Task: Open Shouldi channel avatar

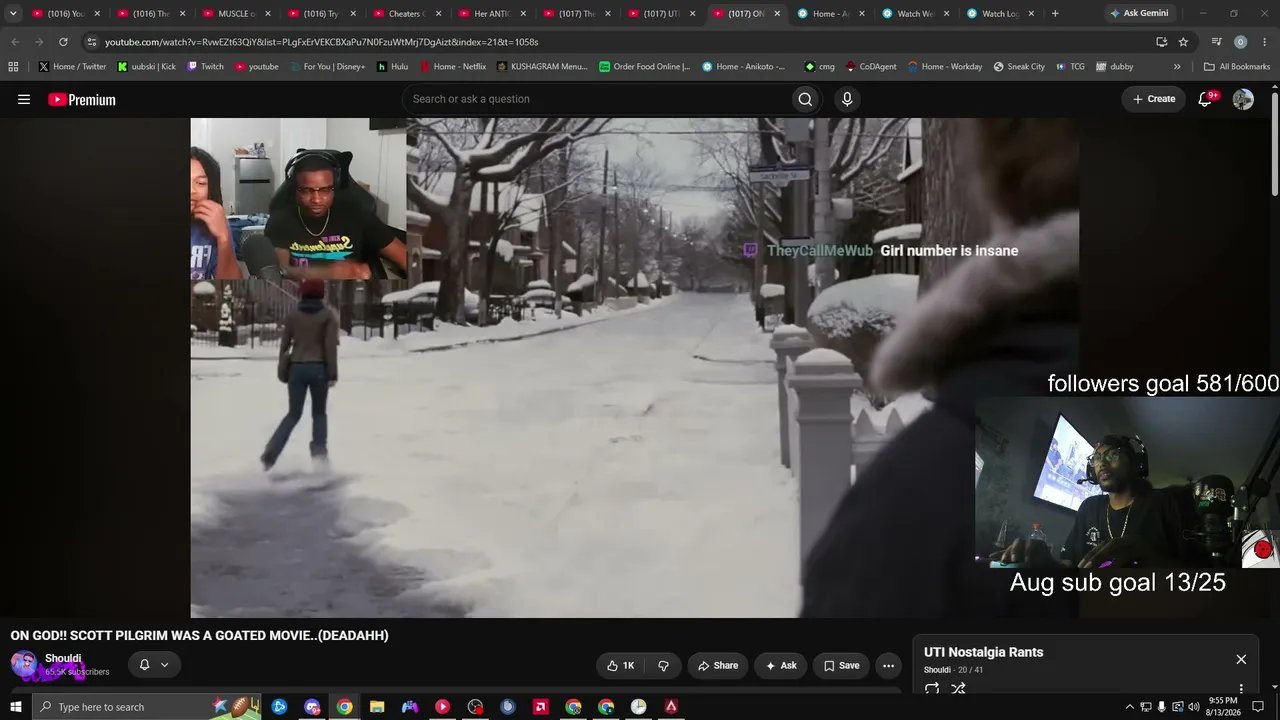Action: 24,664
